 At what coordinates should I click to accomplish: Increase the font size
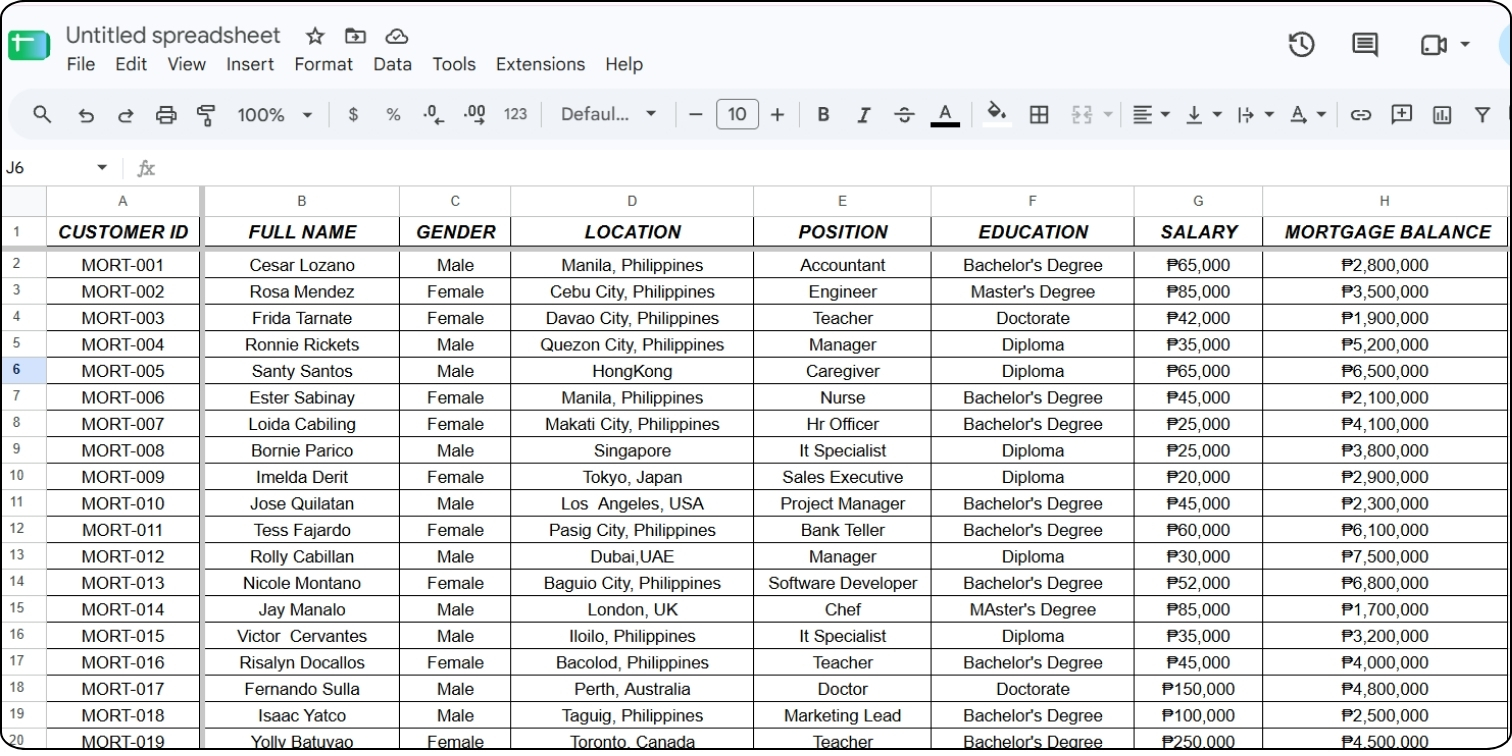777,115
